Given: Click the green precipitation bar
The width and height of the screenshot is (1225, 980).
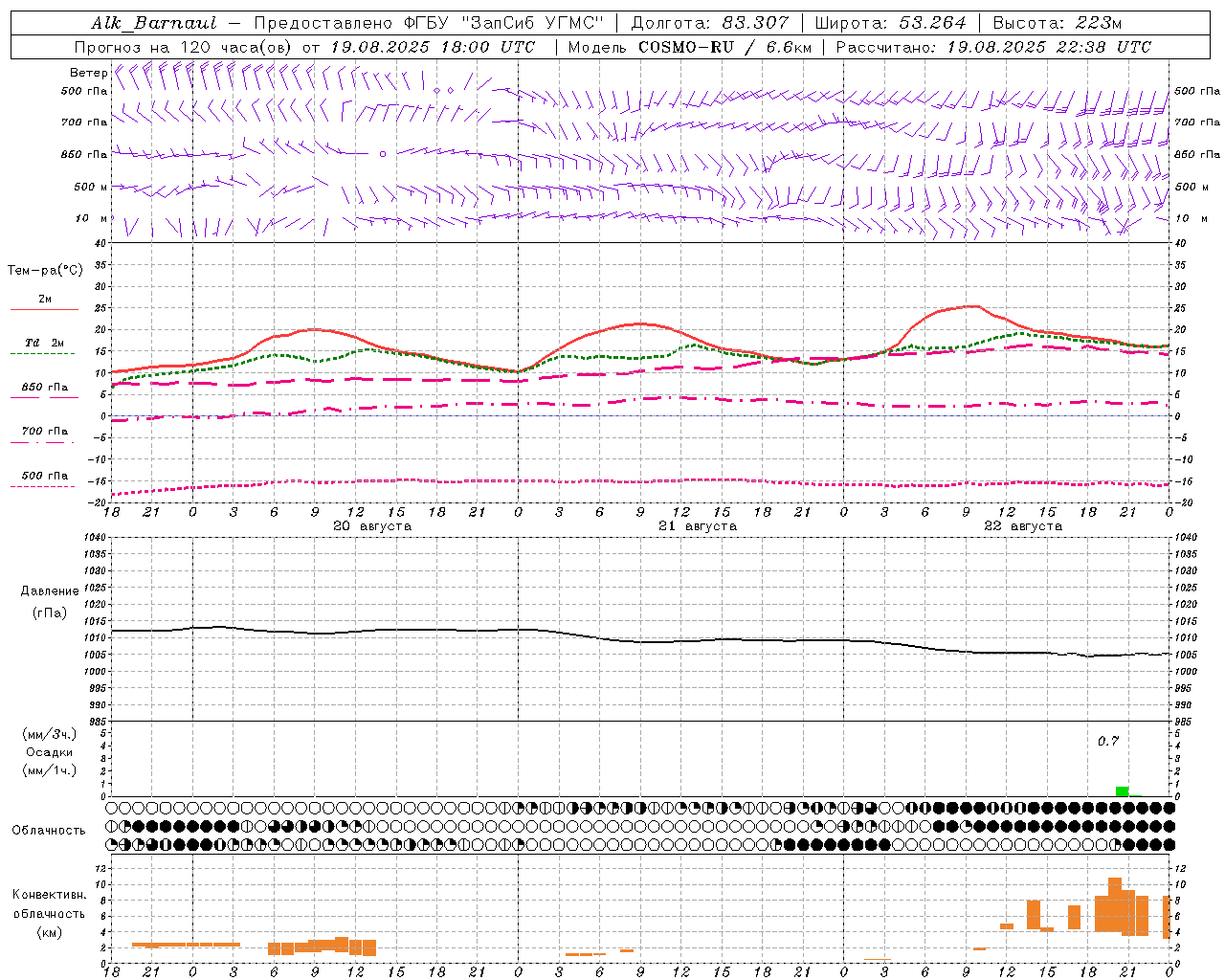Looking at the screenshot, I should pyautogui.click(x=1122, y=791).
